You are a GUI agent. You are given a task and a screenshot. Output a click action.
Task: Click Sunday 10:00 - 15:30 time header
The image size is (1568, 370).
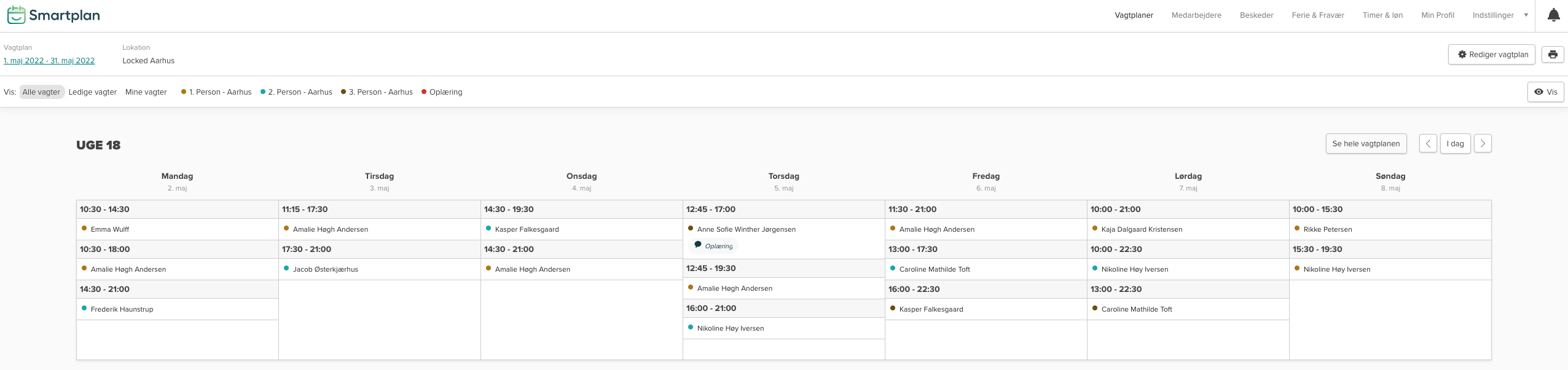point(1390,210)
